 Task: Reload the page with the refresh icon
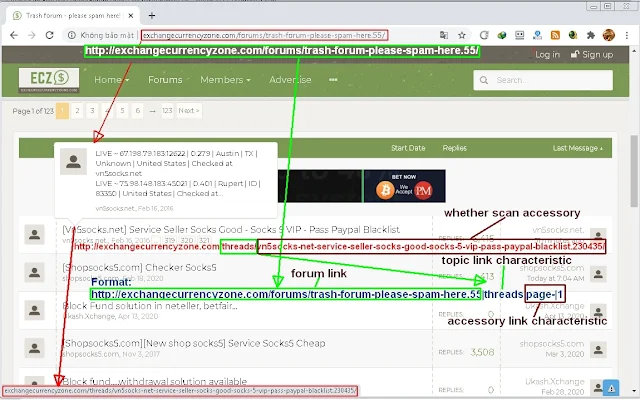coord(49,35)
